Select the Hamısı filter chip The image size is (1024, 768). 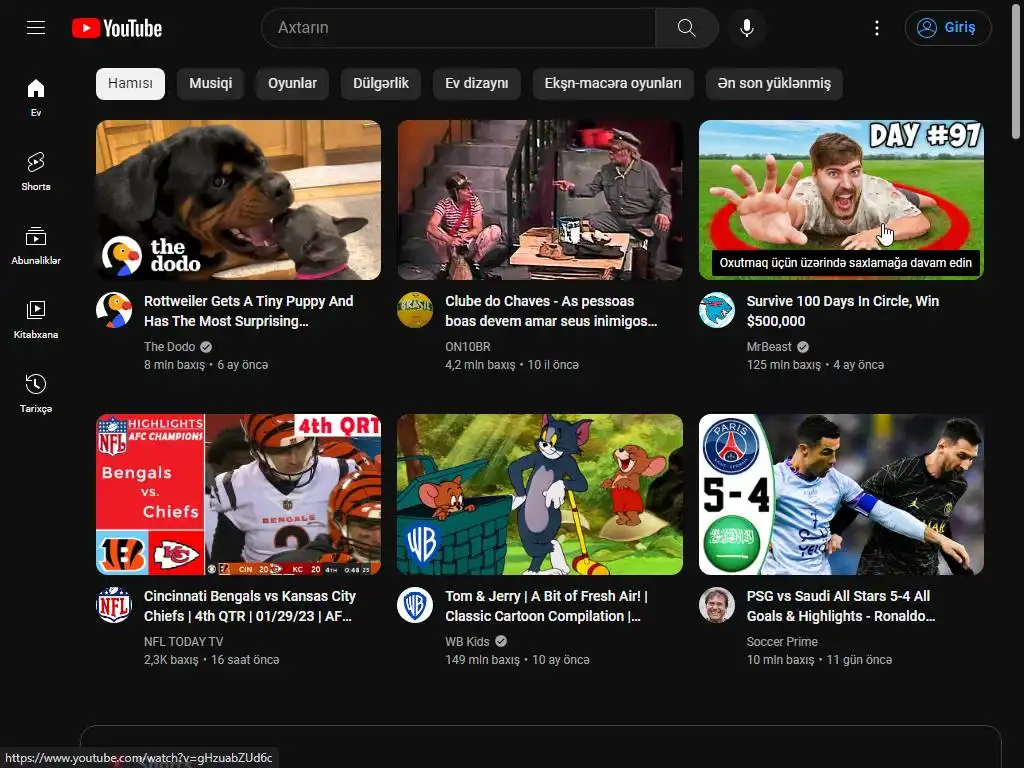coord(130,84)
